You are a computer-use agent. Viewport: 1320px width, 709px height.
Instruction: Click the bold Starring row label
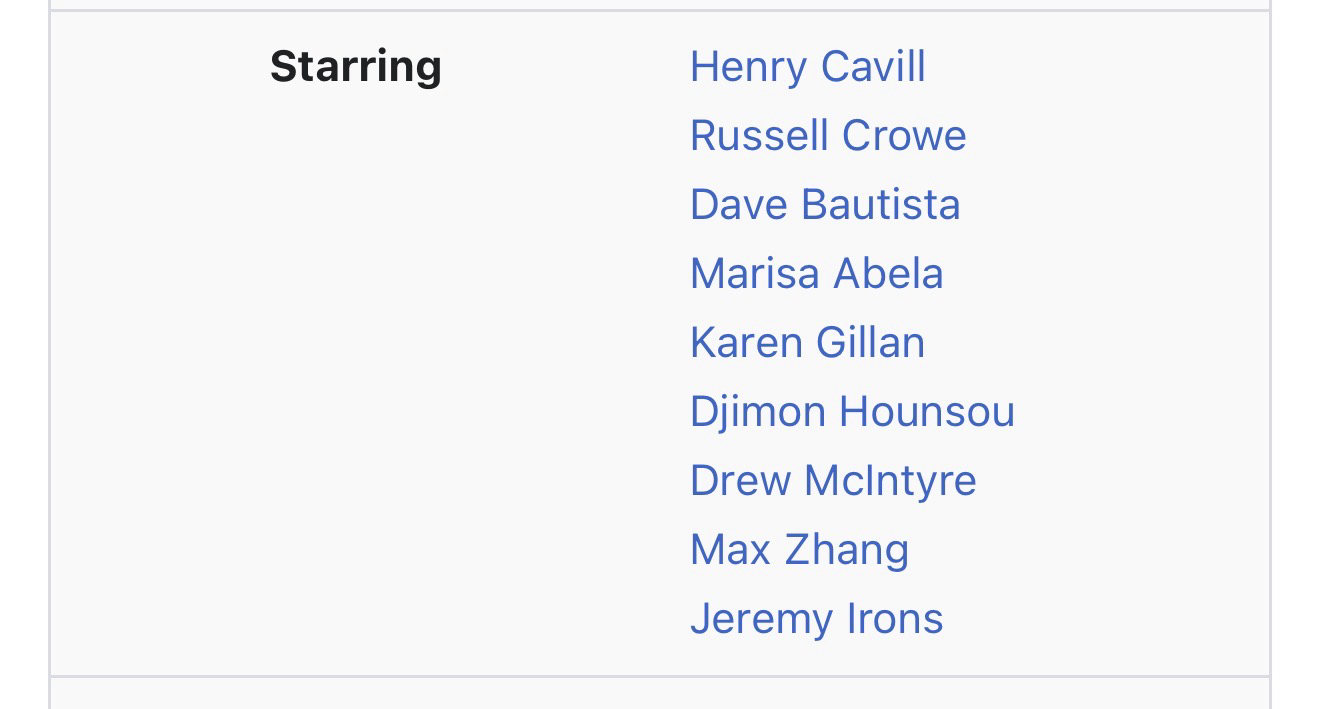point(355,68)
